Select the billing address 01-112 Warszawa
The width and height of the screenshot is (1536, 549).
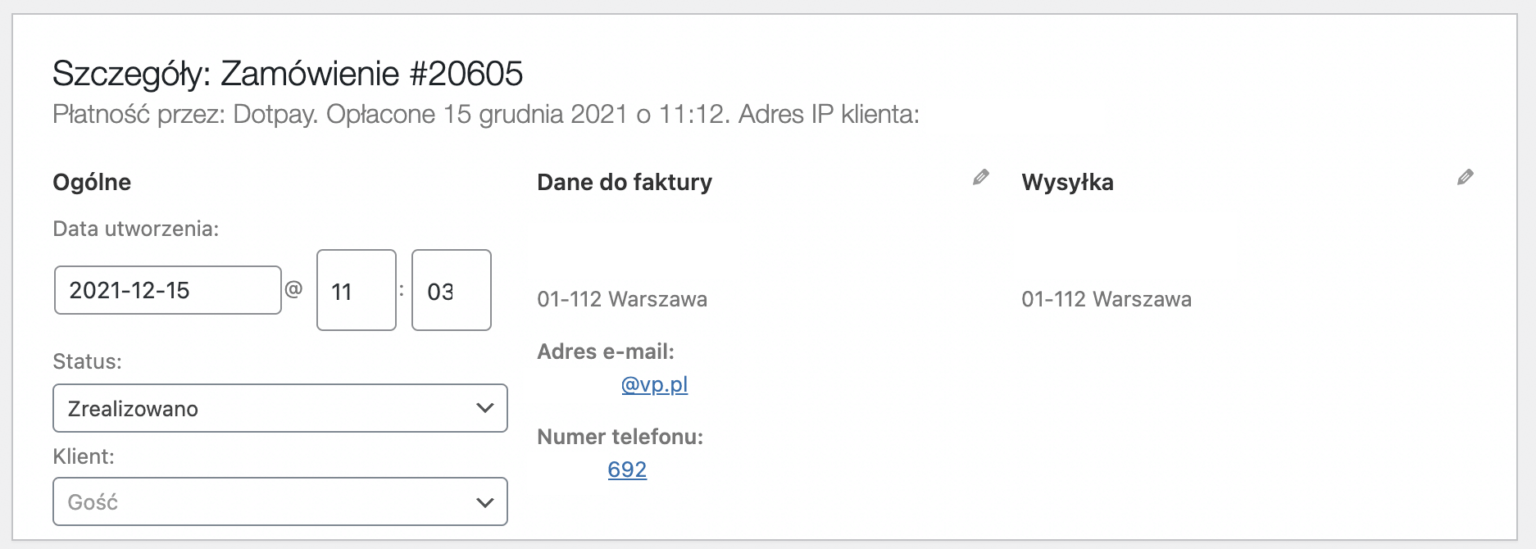point(622,299)
